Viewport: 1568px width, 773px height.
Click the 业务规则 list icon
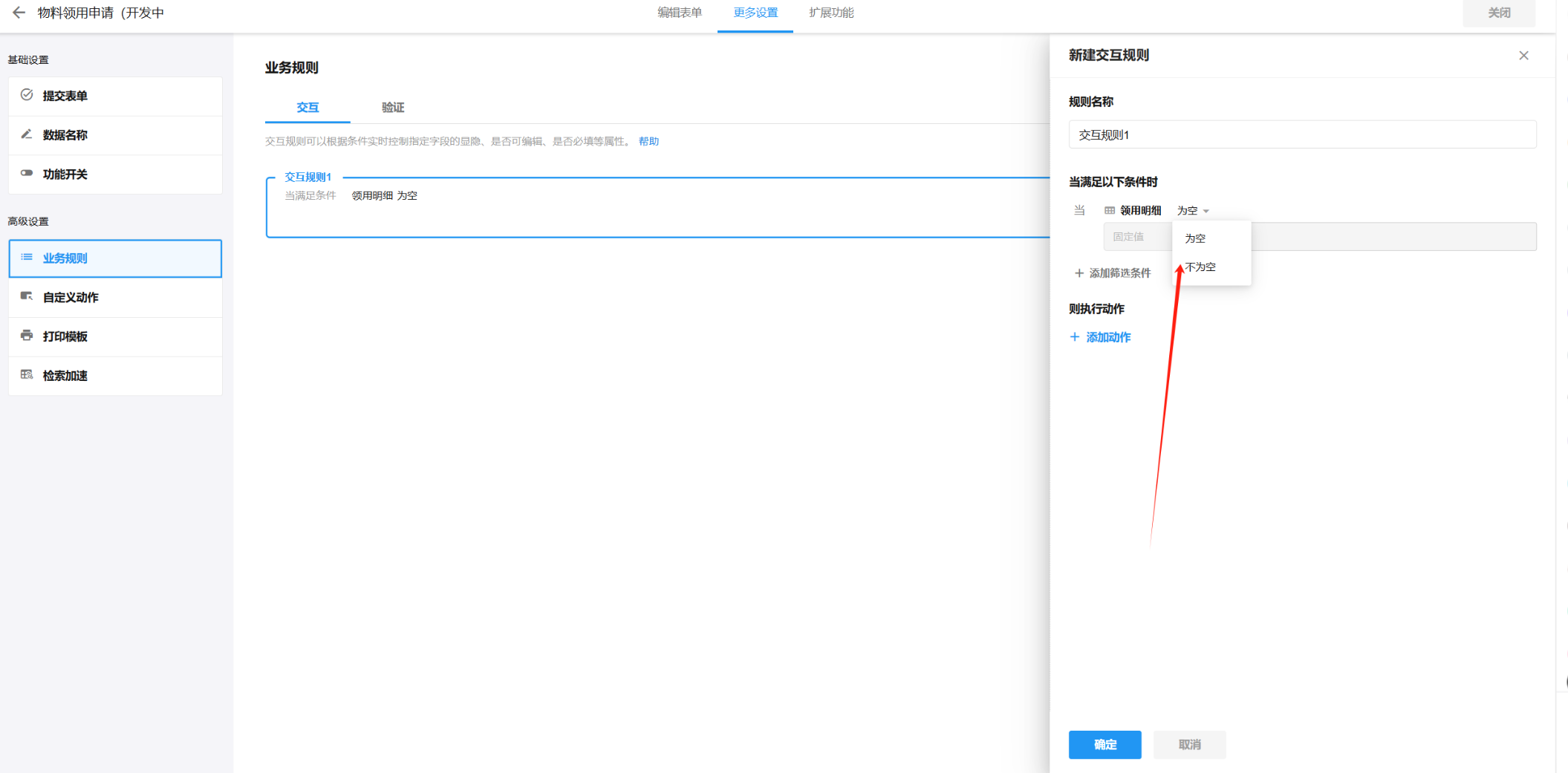[x=27, y=258]
